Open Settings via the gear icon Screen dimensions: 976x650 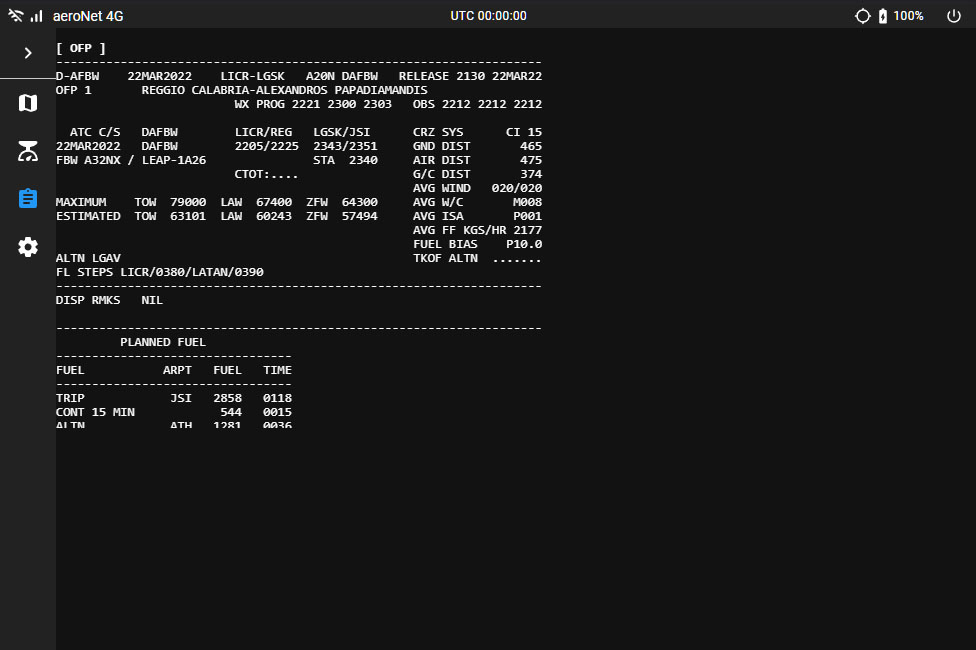pyautogui.click(x=28, y=247)
